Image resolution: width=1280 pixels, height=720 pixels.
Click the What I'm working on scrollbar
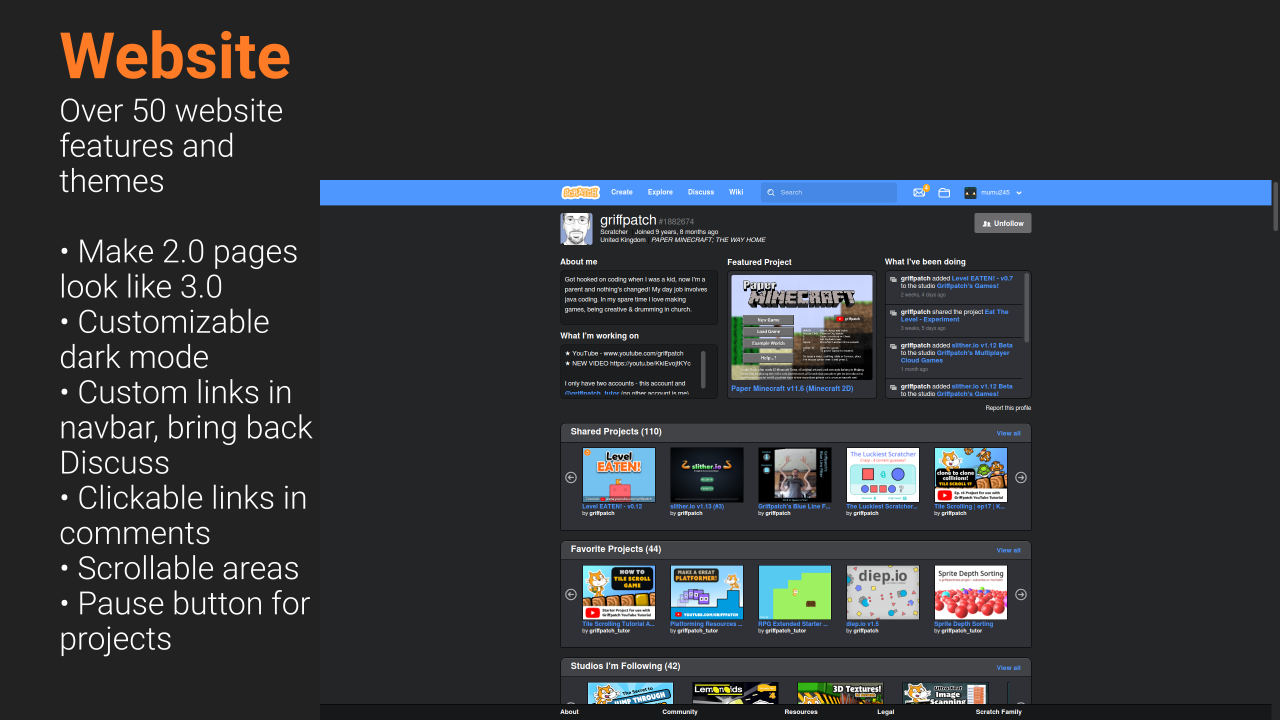[703, 368]
